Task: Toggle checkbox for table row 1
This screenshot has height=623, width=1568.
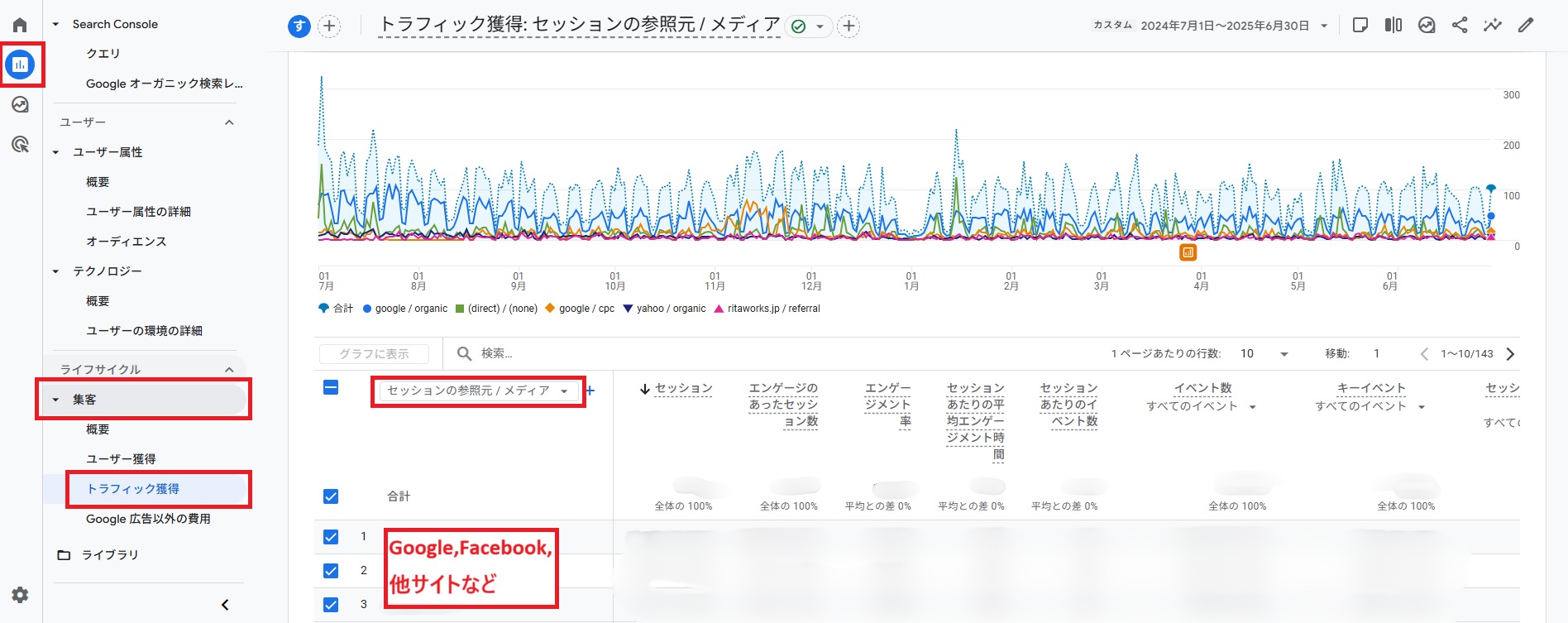Action: coord(331,537)
